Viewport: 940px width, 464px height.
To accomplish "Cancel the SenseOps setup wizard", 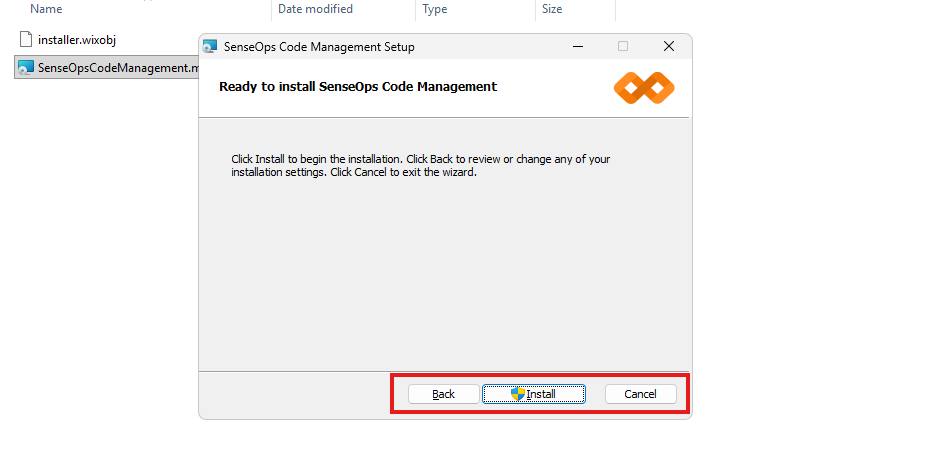I will pos(640,394).
